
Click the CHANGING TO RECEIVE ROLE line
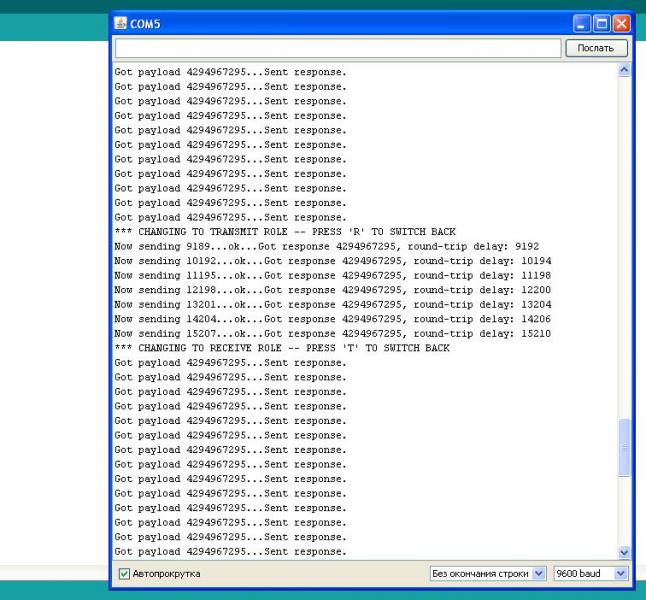(282, 348)
